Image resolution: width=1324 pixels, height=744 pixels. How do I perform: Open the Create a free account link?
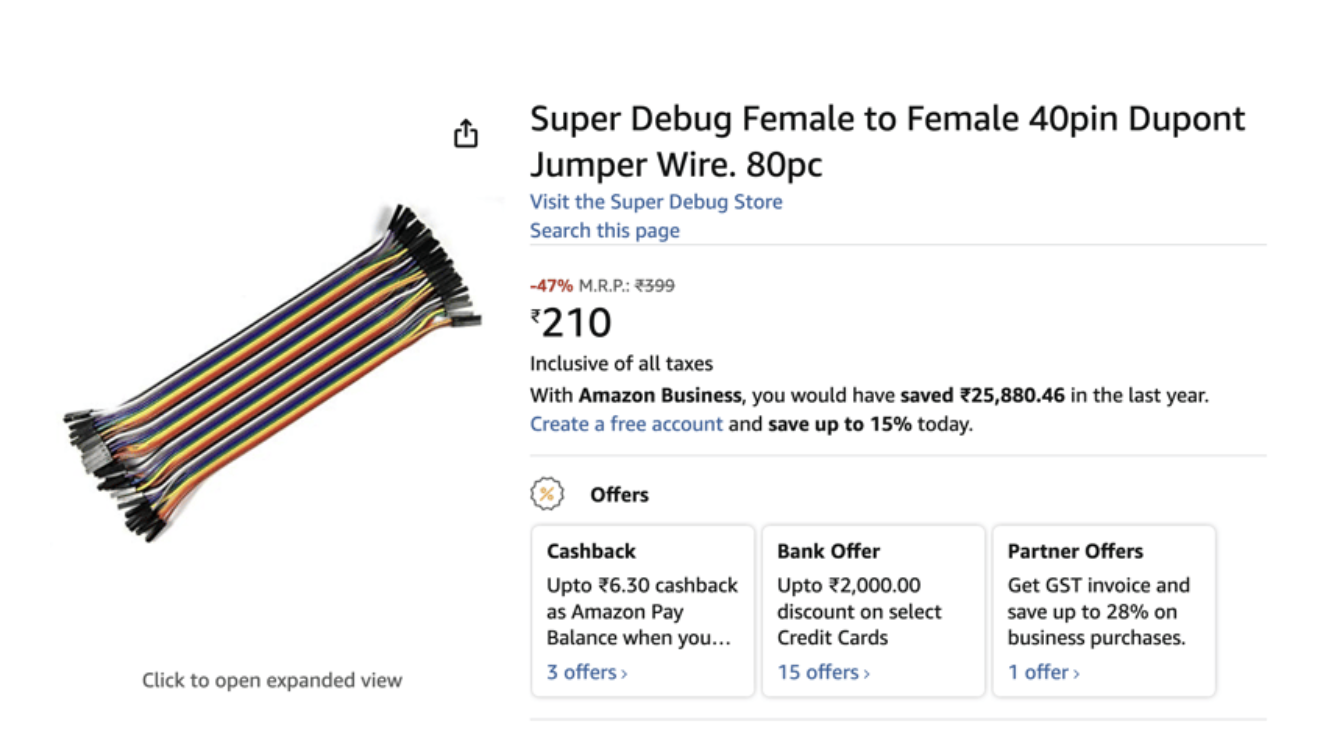[626, 424]
